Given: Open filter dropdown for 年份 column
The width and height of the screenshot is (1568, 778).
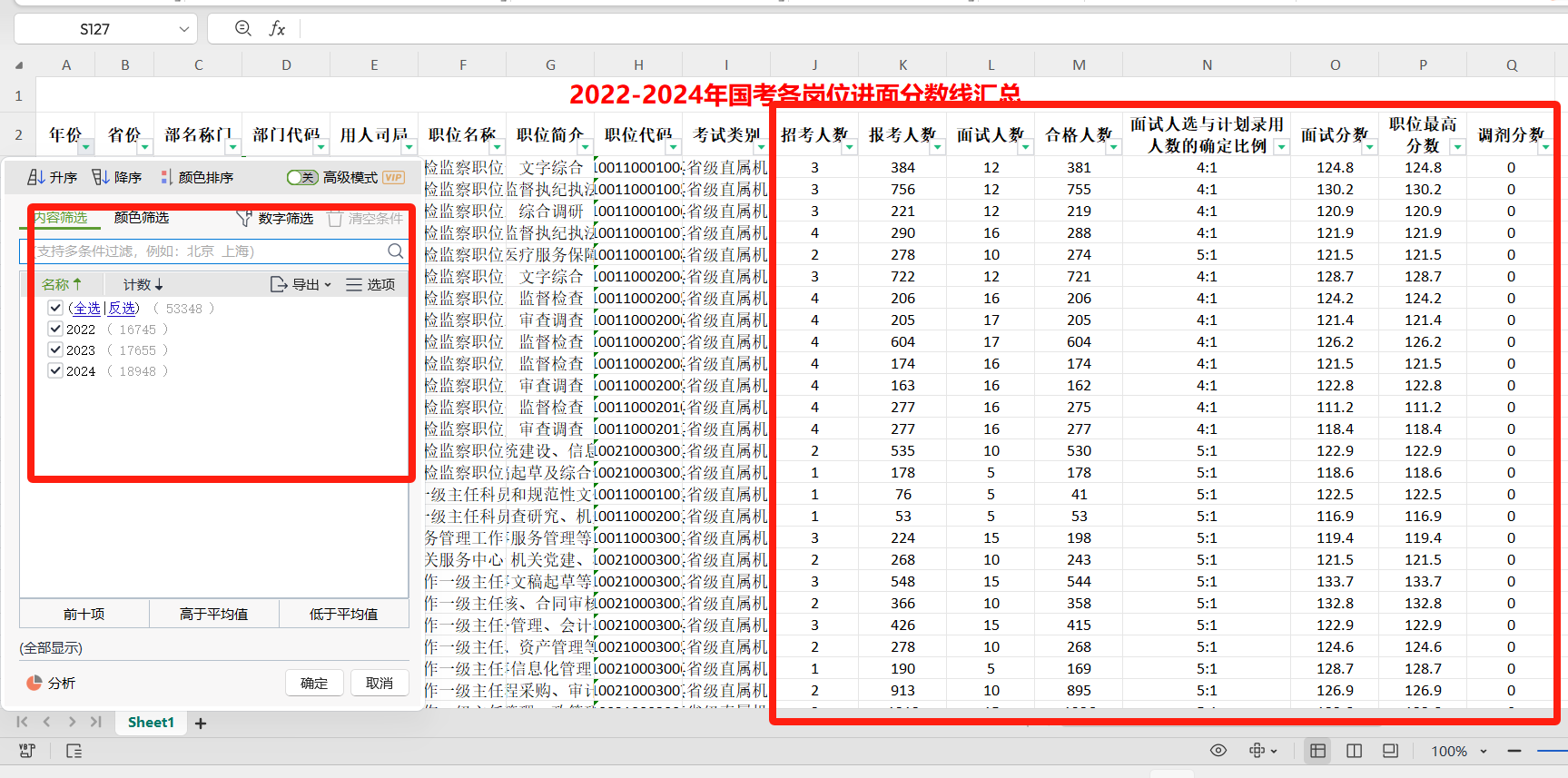Looking at the screenshot, I should tap(86, 146).
